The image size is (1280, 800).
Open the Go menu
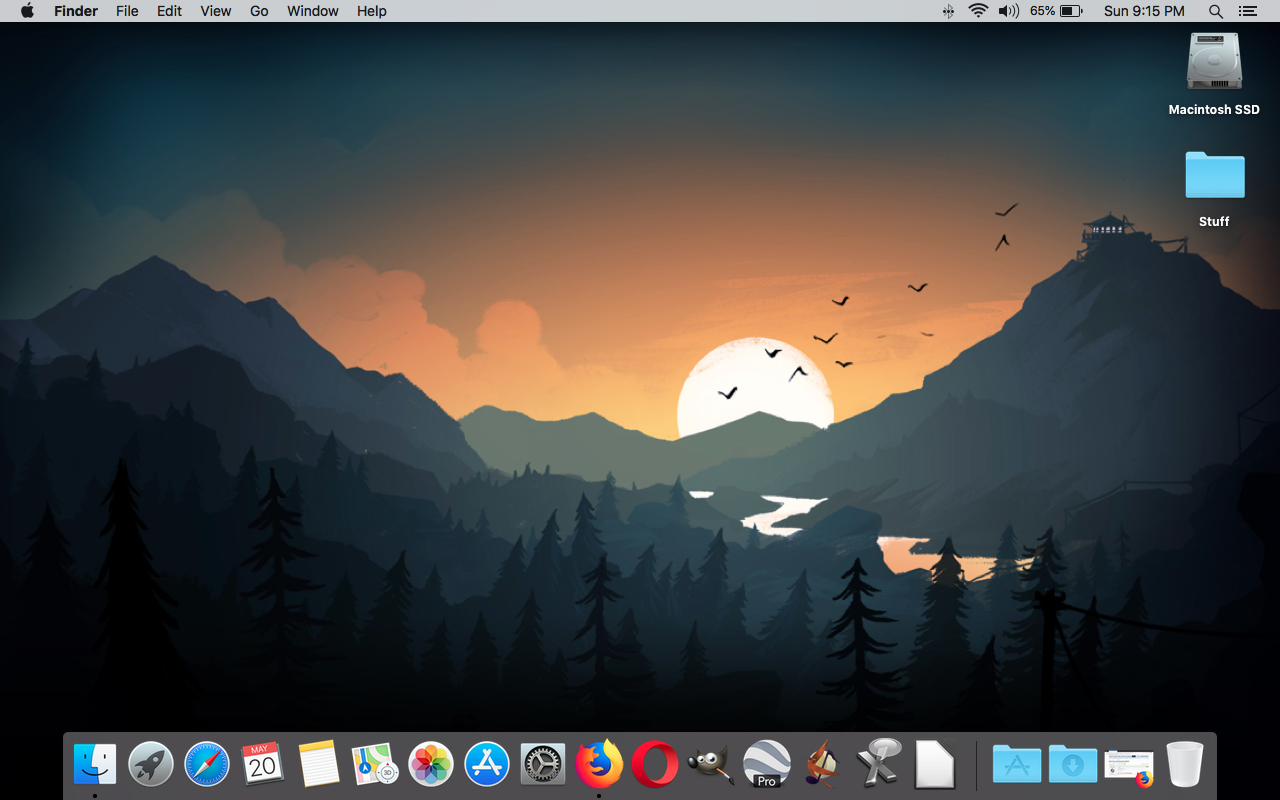pos(259,11)
